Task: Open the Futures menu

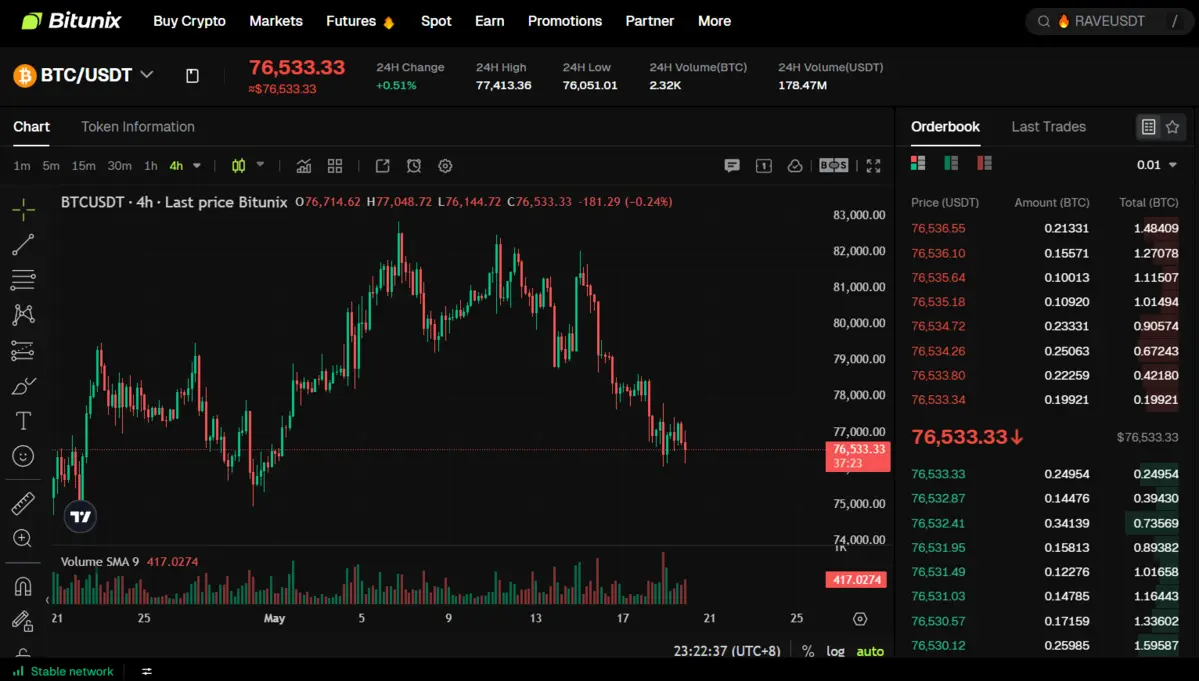Action: (360, 21)
